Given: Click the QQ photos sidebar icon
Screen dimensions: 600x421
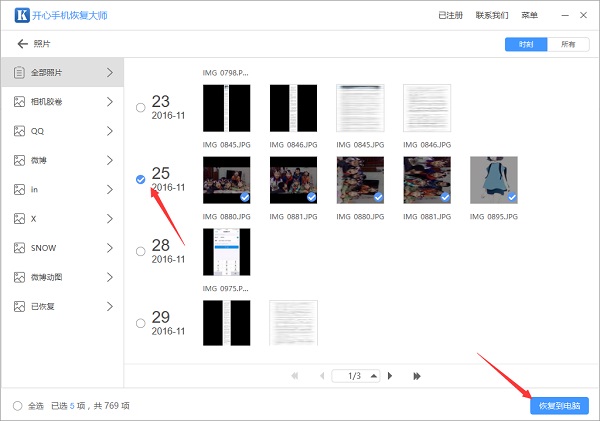Looking at the screenshot, I should (x=19, y=131).
